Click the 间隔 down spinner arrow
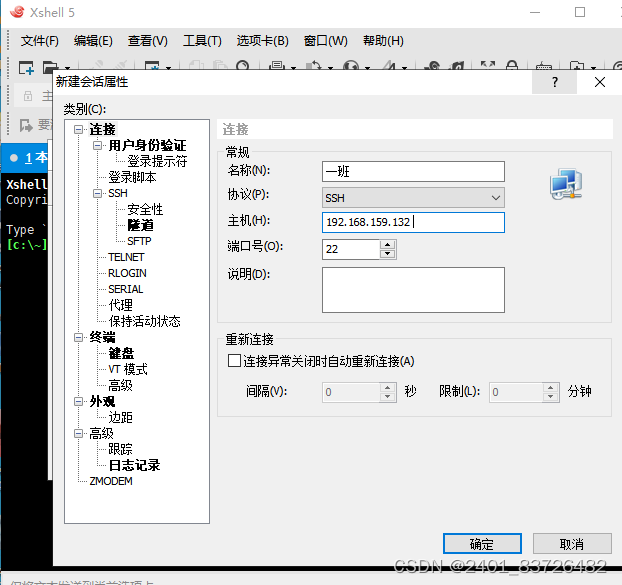 388,397
